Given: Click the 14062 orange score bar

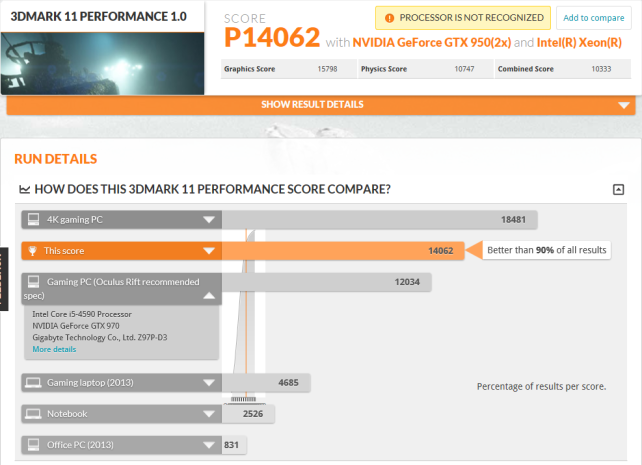Looking at the screenshot, I should 343,251.
